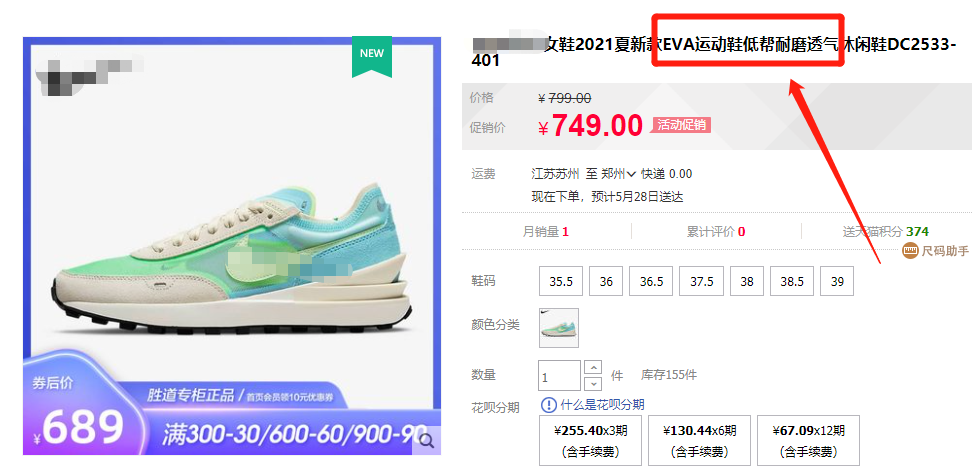Viewport: 973px width, 469px height.
Task: Choose shoe size 39
Action: (837, 281)
